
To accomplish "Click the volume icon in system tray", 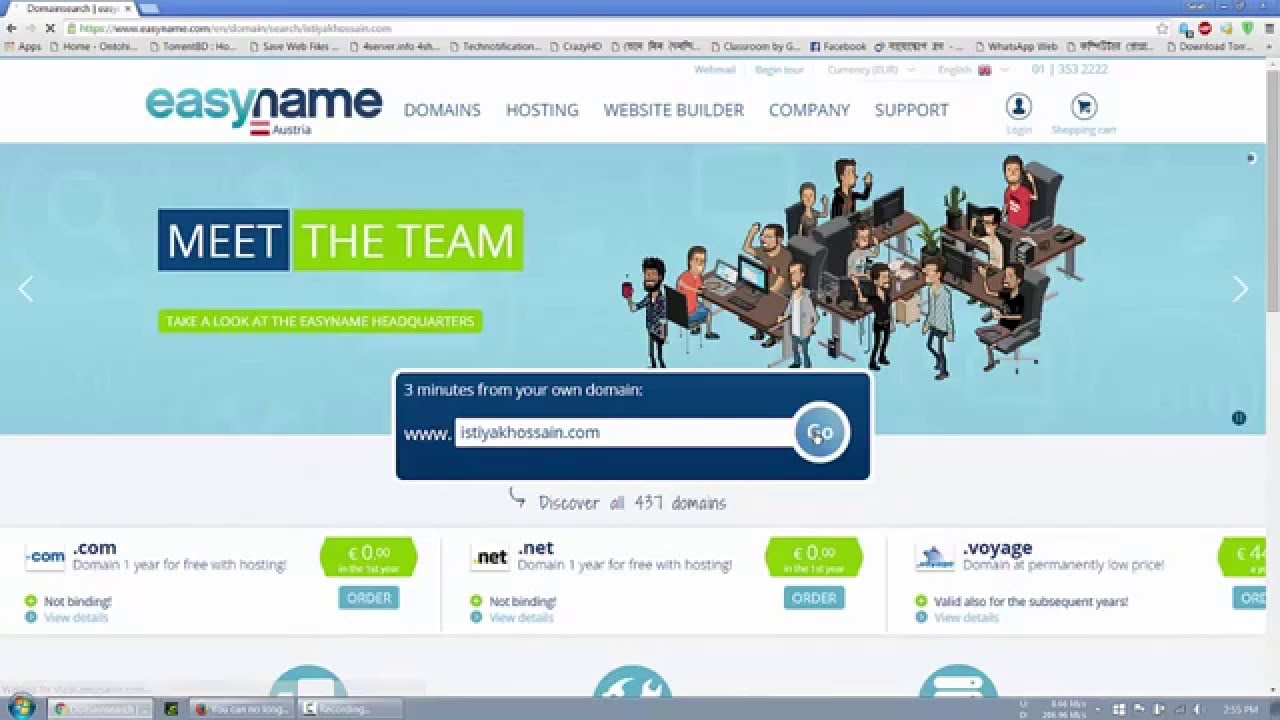I will point(1198,709).
